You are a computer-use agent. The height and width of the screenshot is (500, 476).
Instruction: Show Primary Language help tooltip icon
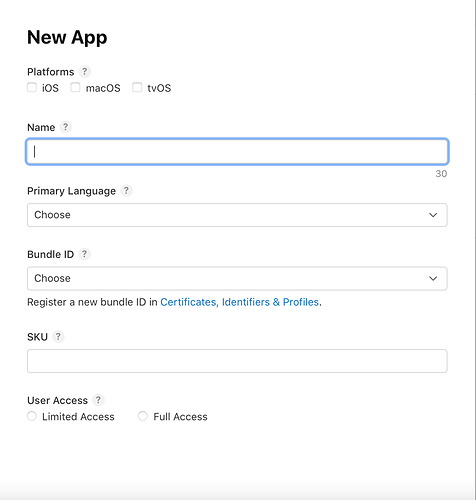click(126, 191)
